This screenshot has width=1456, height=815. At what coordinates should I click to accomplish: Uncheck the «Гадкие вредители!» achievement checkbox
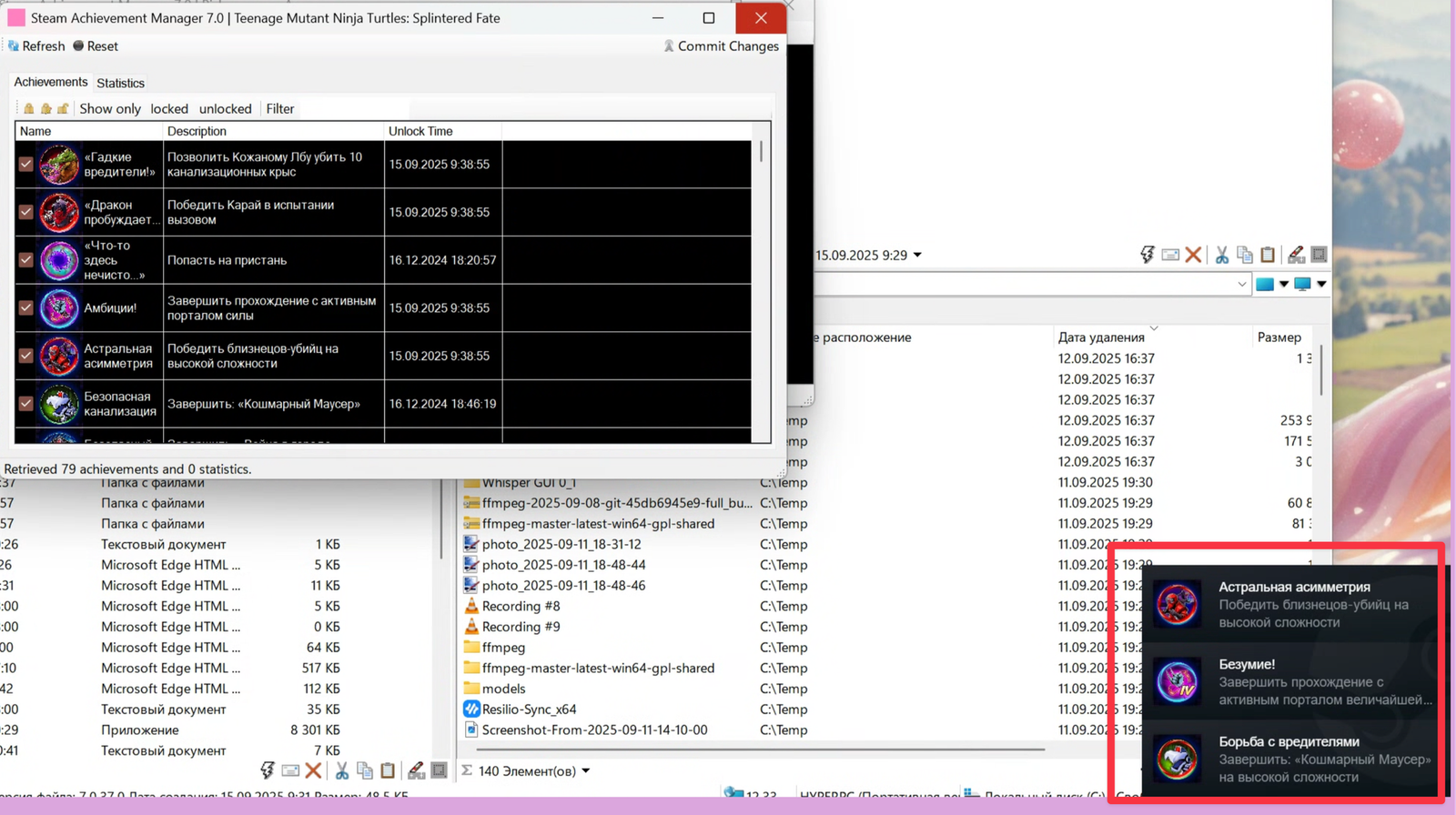coord(25,165)
